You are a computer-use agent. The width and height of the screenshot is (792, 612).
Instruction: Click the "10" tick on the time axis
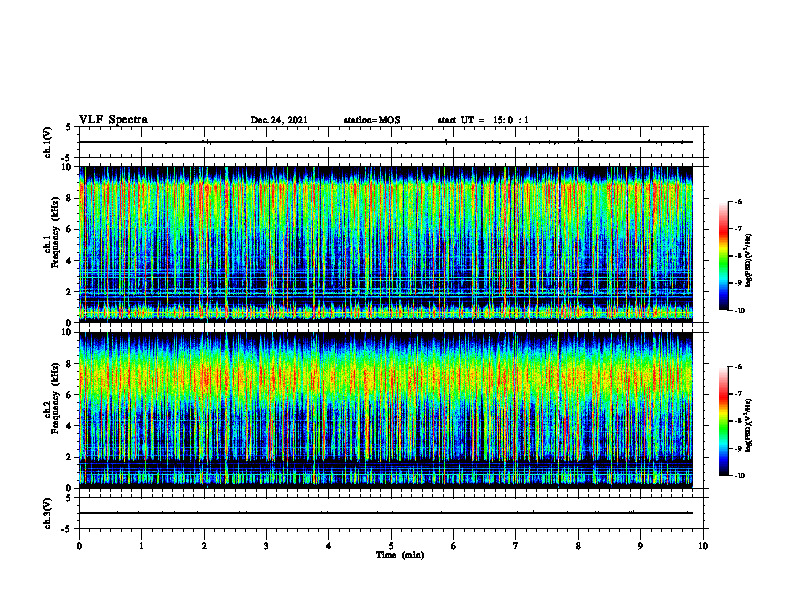(703, 546)
